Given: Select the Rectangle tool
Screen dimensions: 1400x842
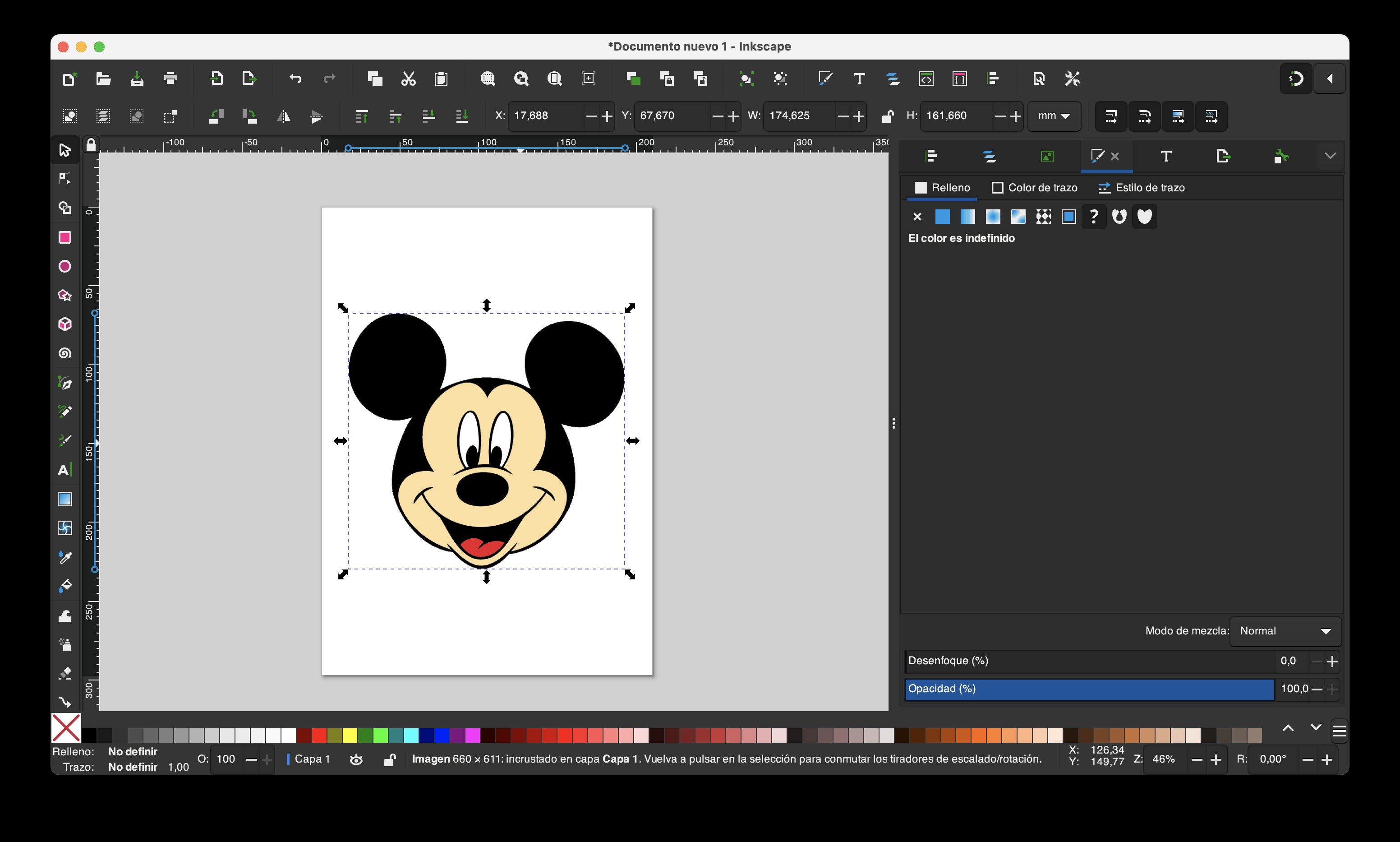Looking at the screenshot, I should tap(64, 237).
